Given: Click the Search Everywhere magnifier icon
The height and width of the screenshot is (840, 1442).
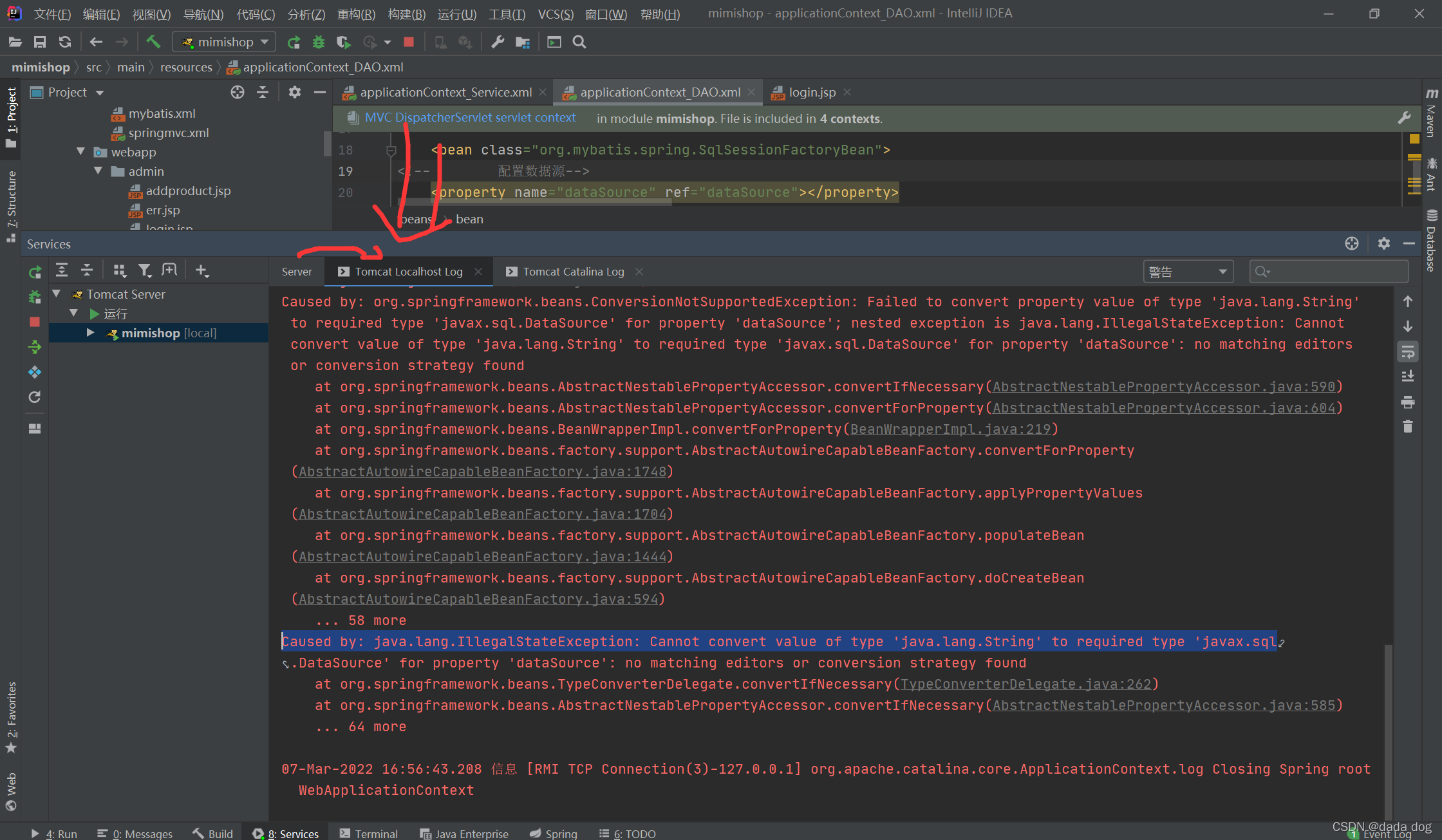Looking at the screenshot, I should [x=579, y=41].
